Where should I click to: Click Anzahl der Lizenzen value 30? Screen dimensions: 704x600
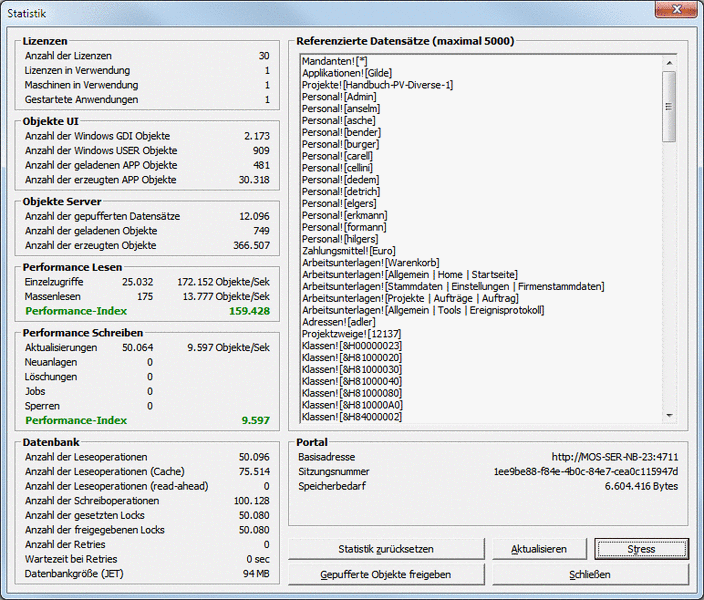[264, 56]
